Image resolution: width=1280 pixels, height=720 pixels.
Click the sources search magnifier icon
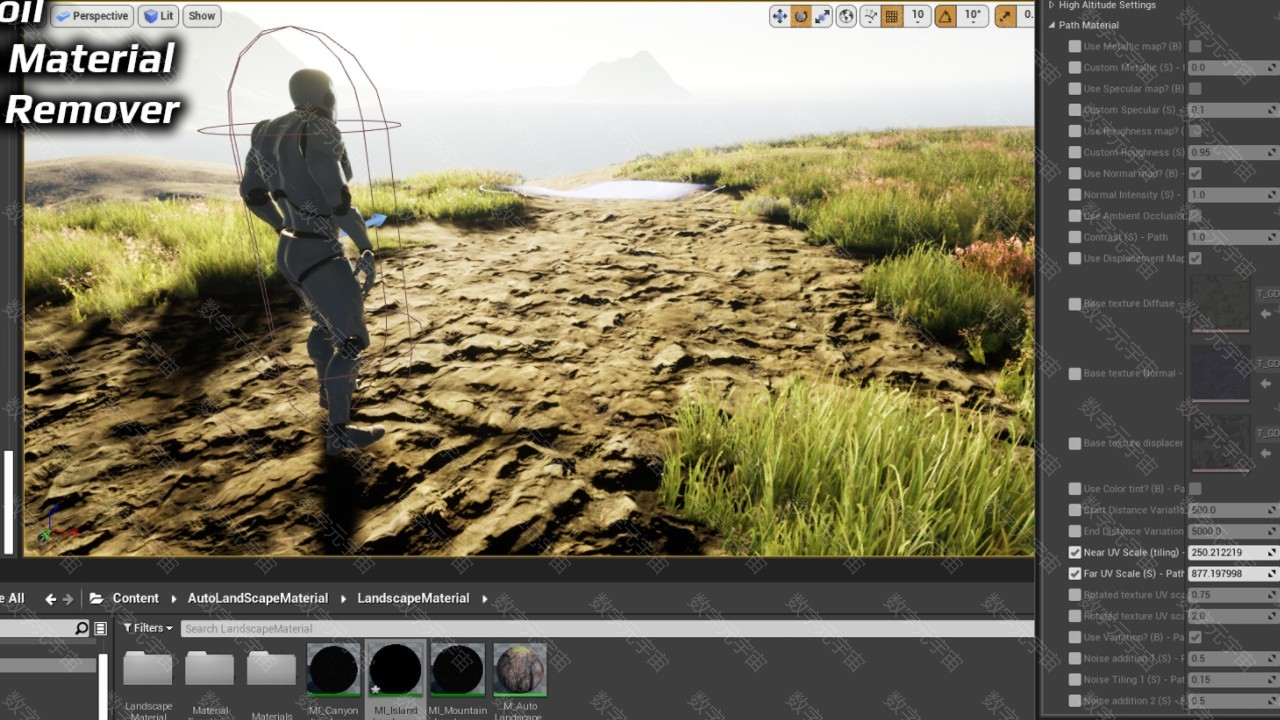(x=82, y=628)
